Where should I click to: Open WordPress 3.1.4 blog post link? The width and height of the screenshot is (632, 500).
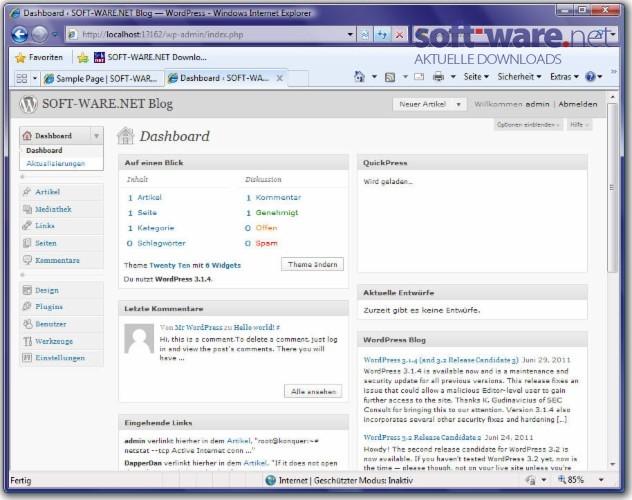coord(441,360)
